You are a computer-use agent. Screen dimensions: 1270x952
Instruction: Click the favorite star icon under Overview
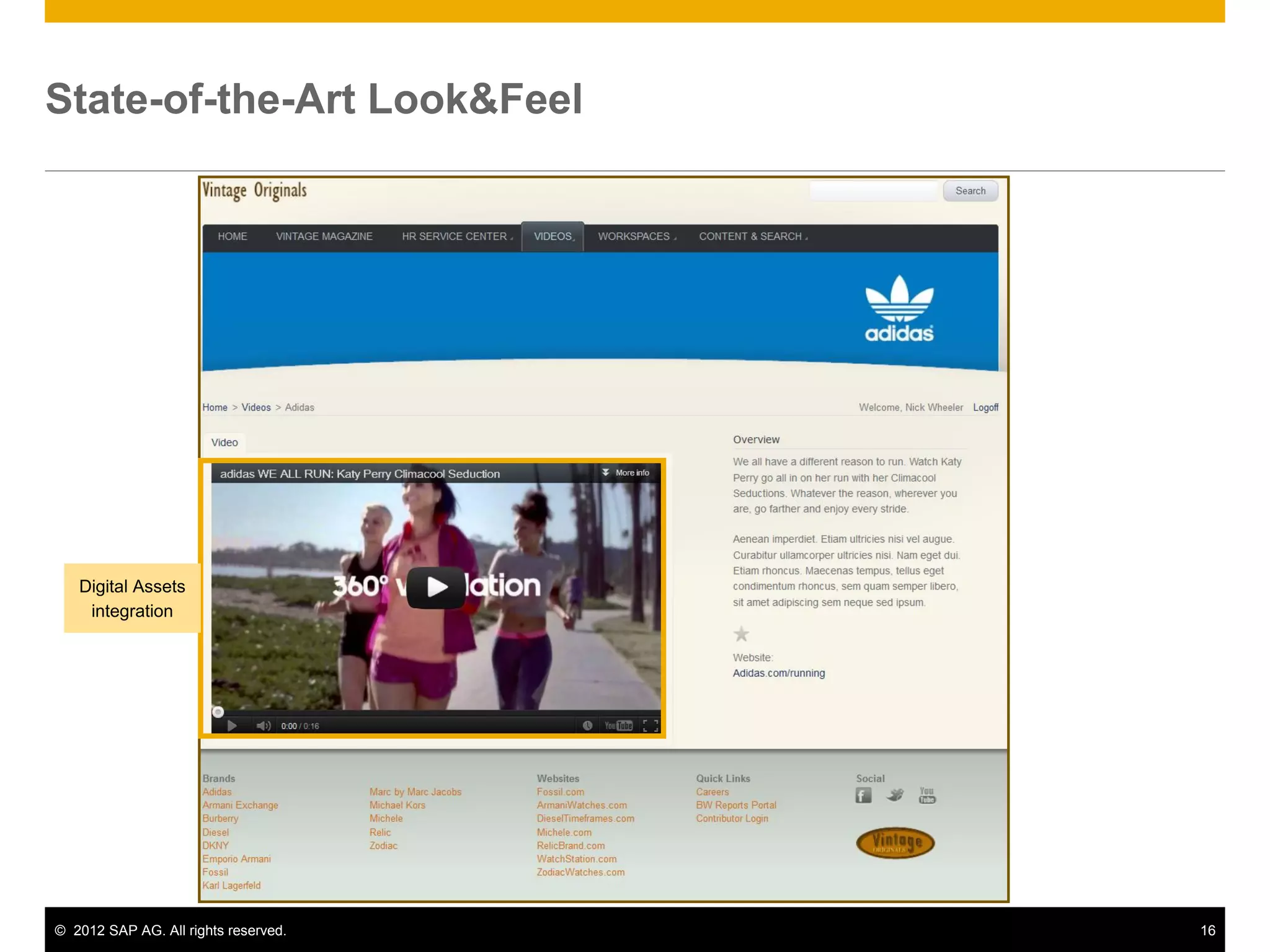[741, 634]
